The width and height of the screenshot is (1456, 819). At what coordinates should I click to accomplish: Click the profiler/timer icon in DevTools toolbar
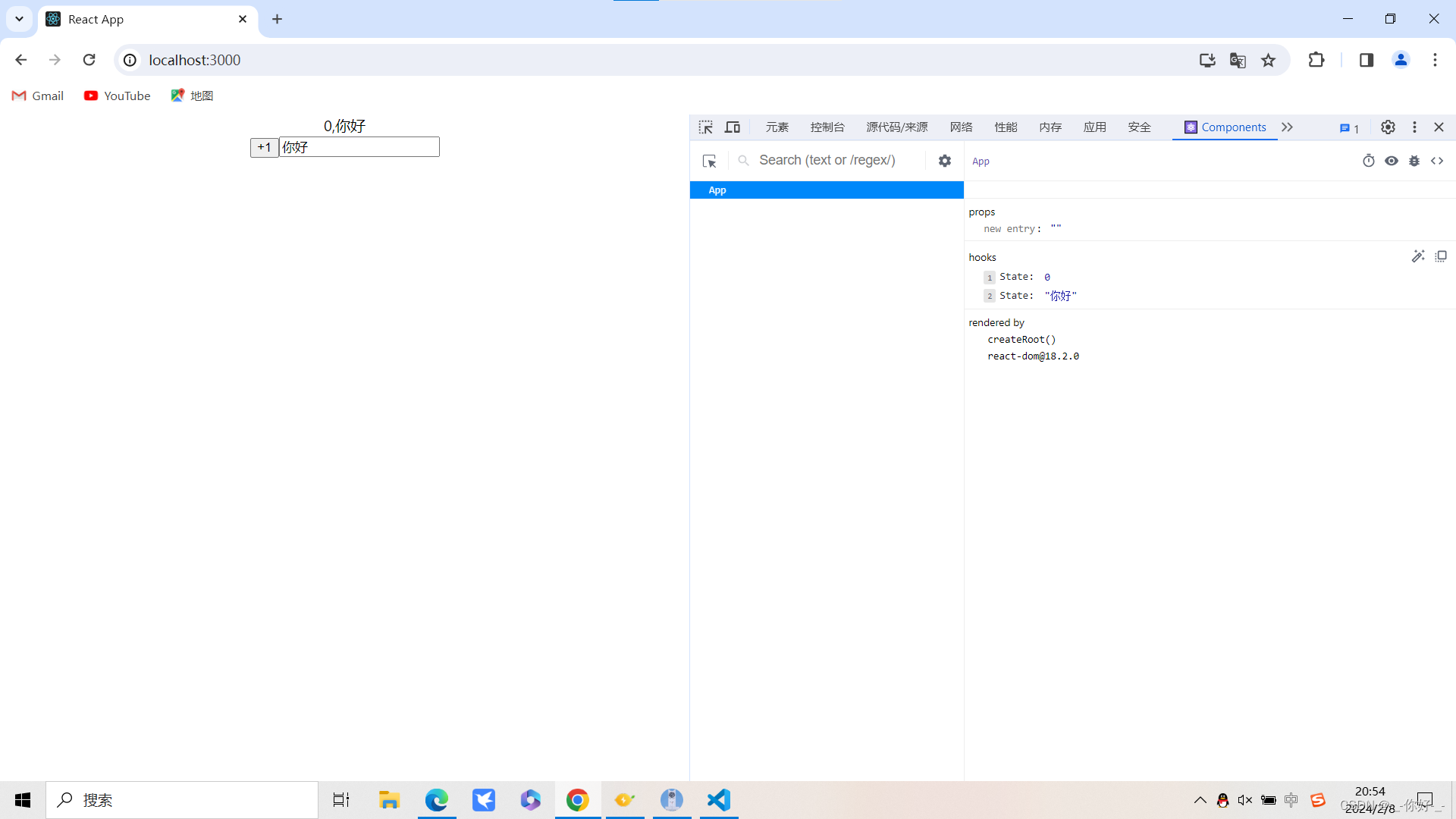(1369, 161)
